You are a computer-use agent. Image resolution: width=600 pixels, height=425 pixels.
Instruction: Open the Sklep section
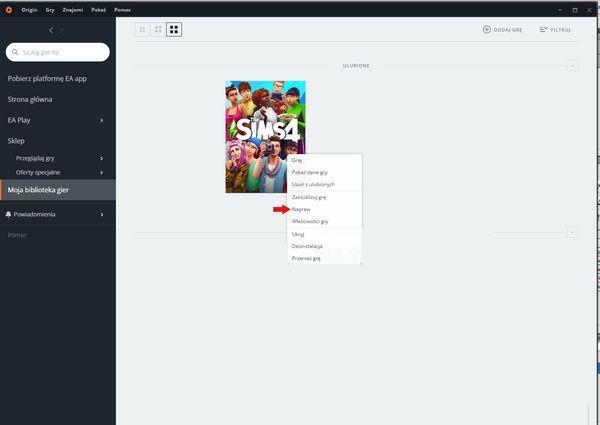tap(16, 141)
